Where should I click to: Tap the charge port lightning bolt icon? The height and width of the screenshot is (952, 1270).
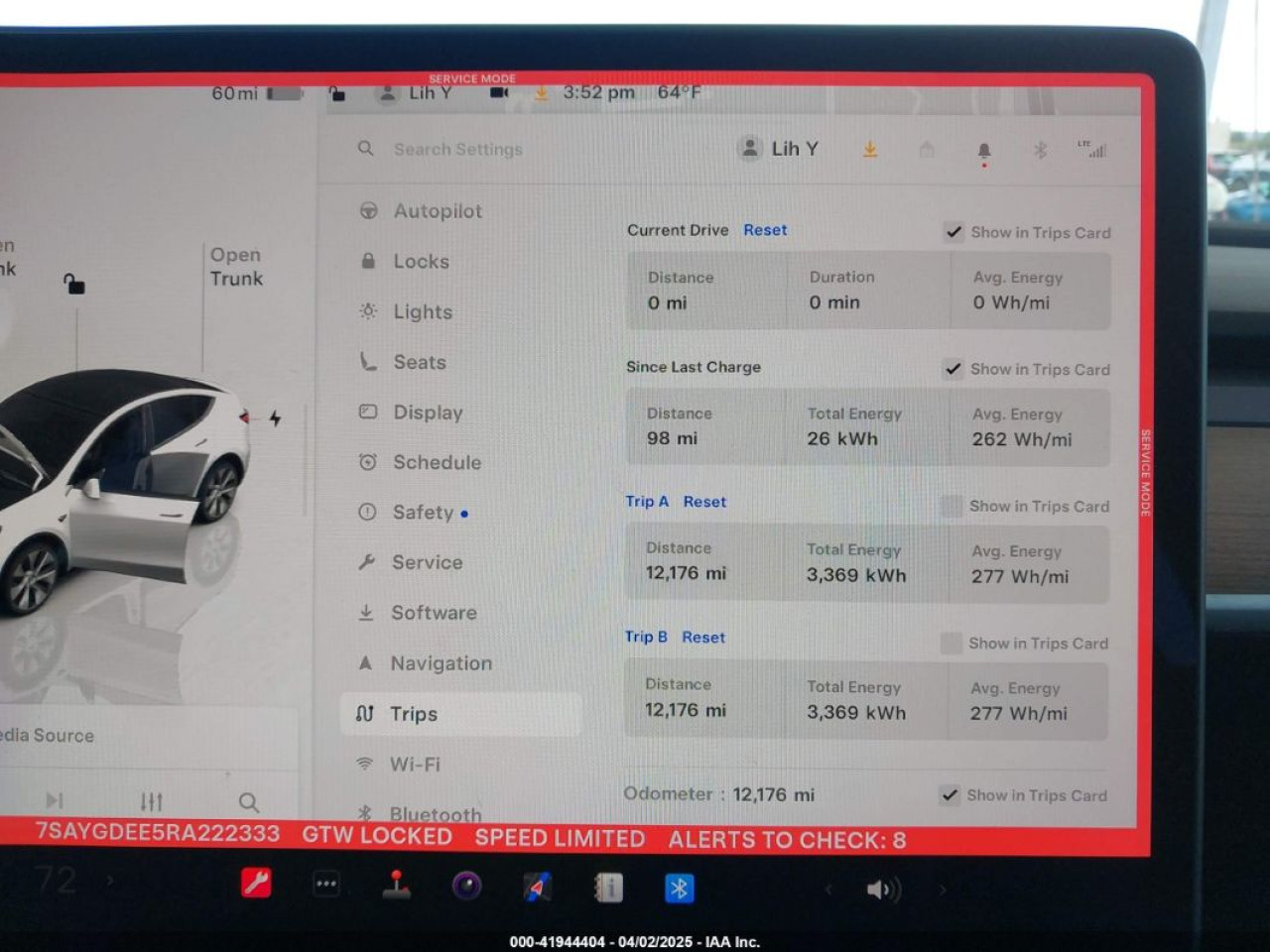click(x=275, y=418)
